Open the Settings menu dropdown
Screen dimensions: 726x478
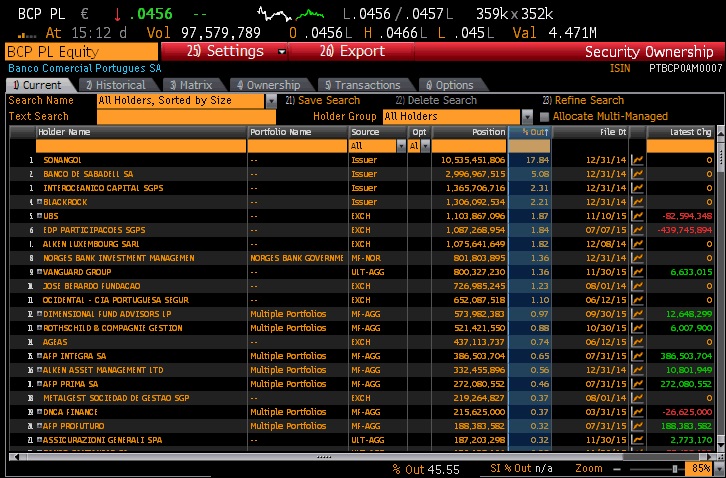(282, 51)
